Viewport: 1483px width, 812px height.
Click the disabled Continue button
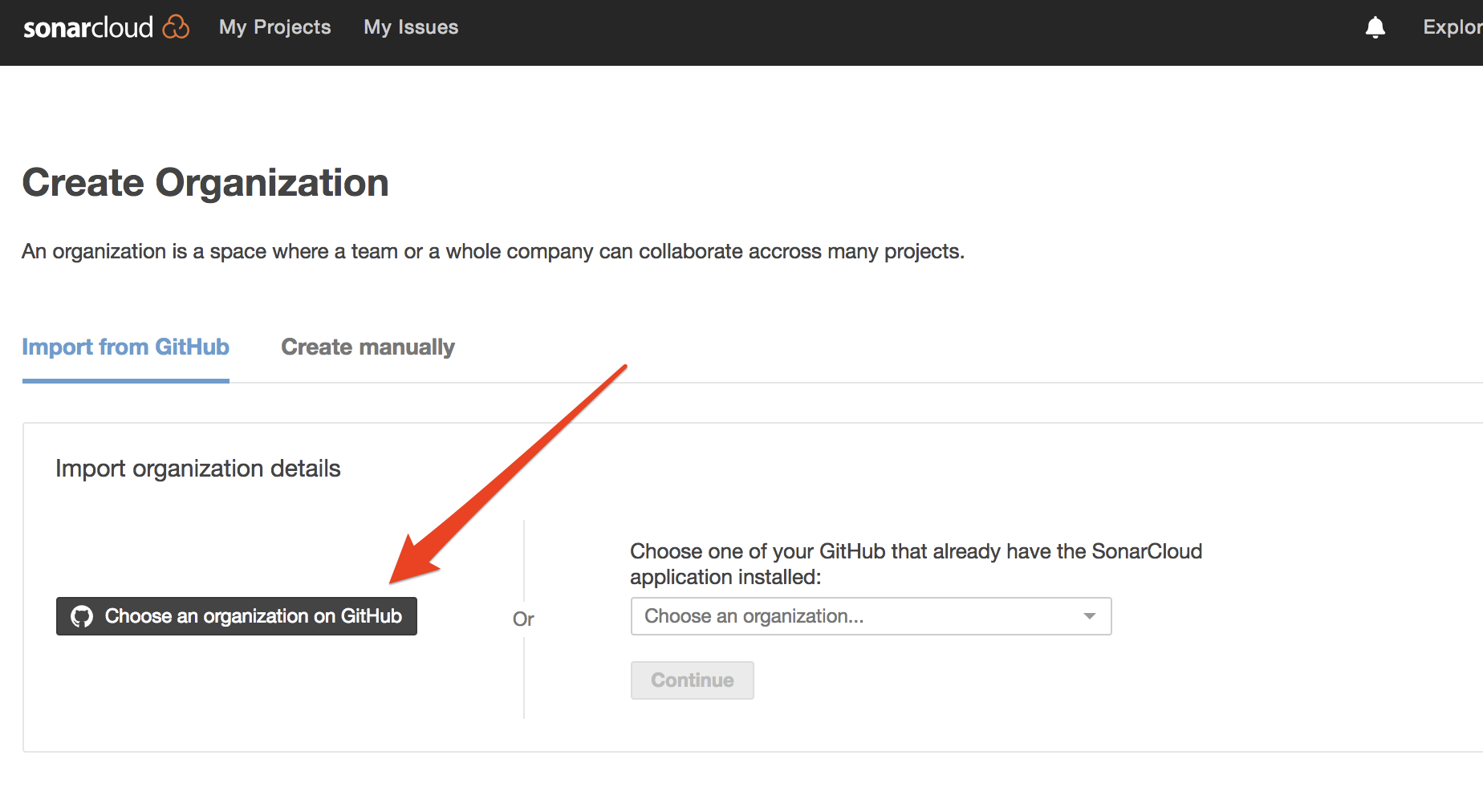tap(692, 680)
